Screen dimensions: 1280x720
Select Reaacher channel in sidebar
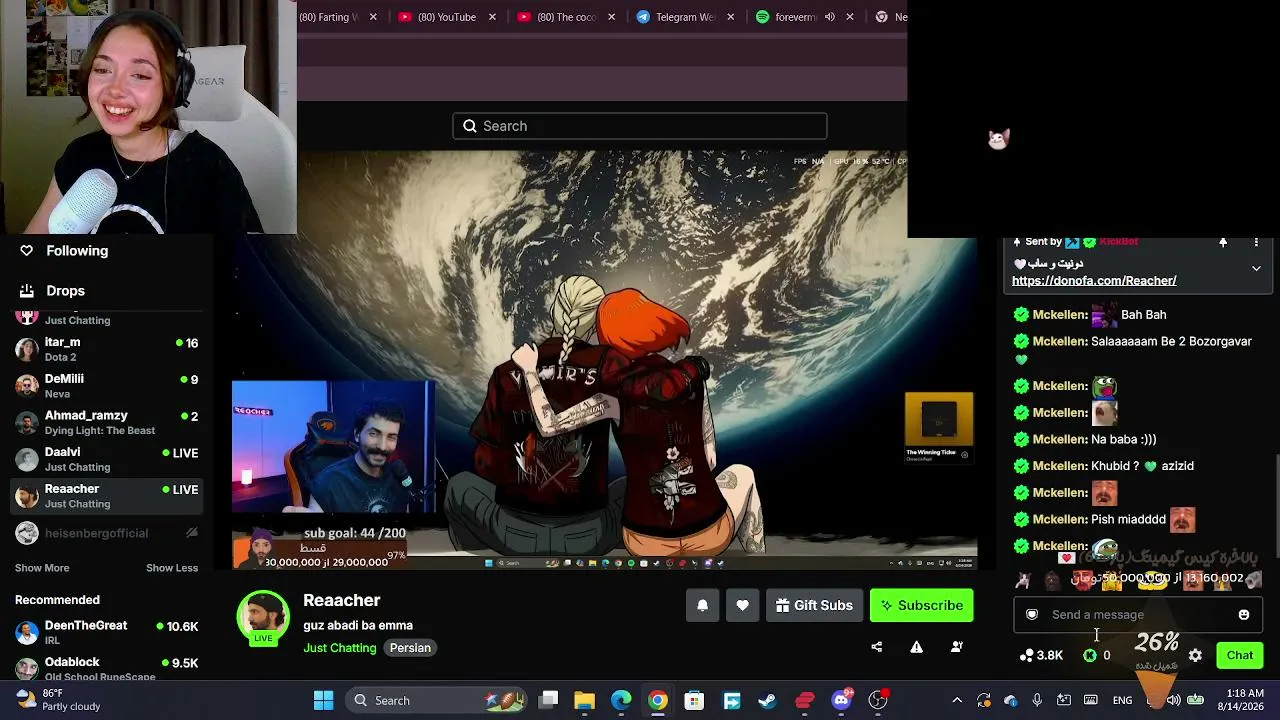pos(107,496)
